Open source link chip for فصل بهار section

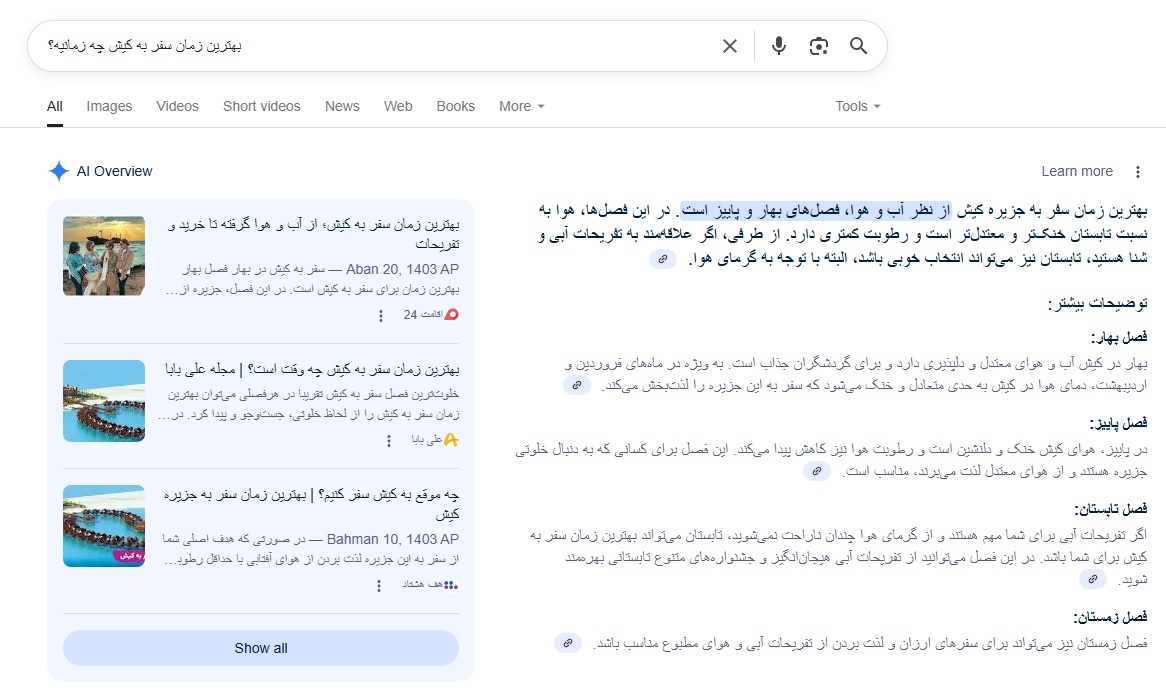[576, 385]
